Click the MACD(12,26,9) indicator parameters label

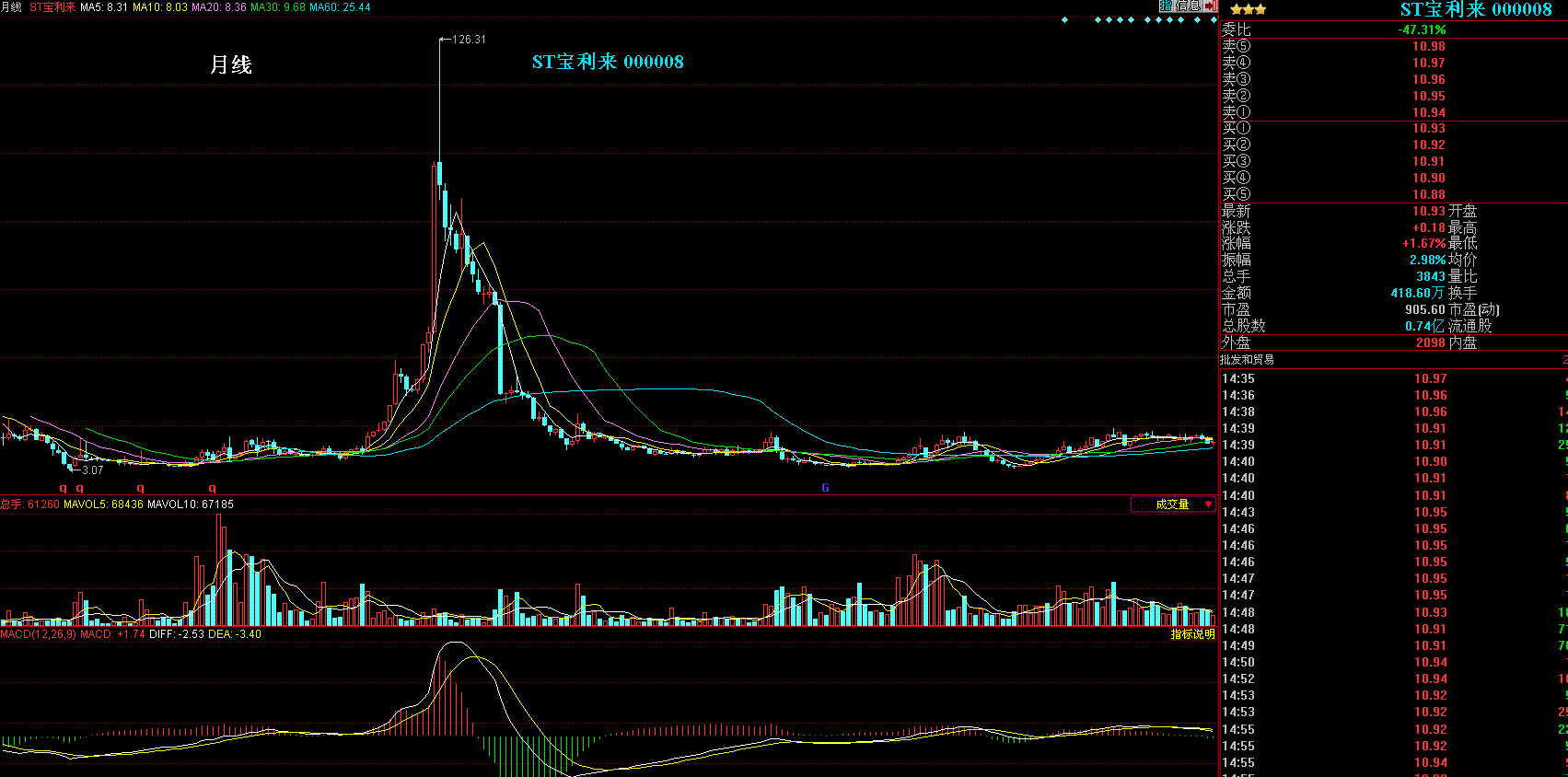click(x=39, y=634)
